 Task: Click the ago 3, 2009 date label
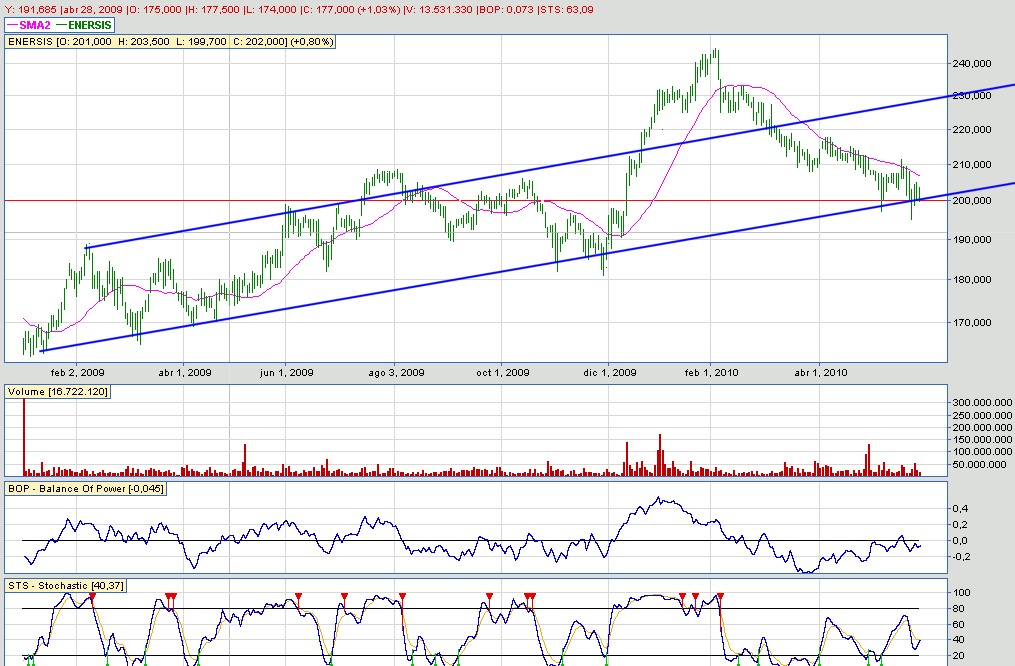[396, 373]
